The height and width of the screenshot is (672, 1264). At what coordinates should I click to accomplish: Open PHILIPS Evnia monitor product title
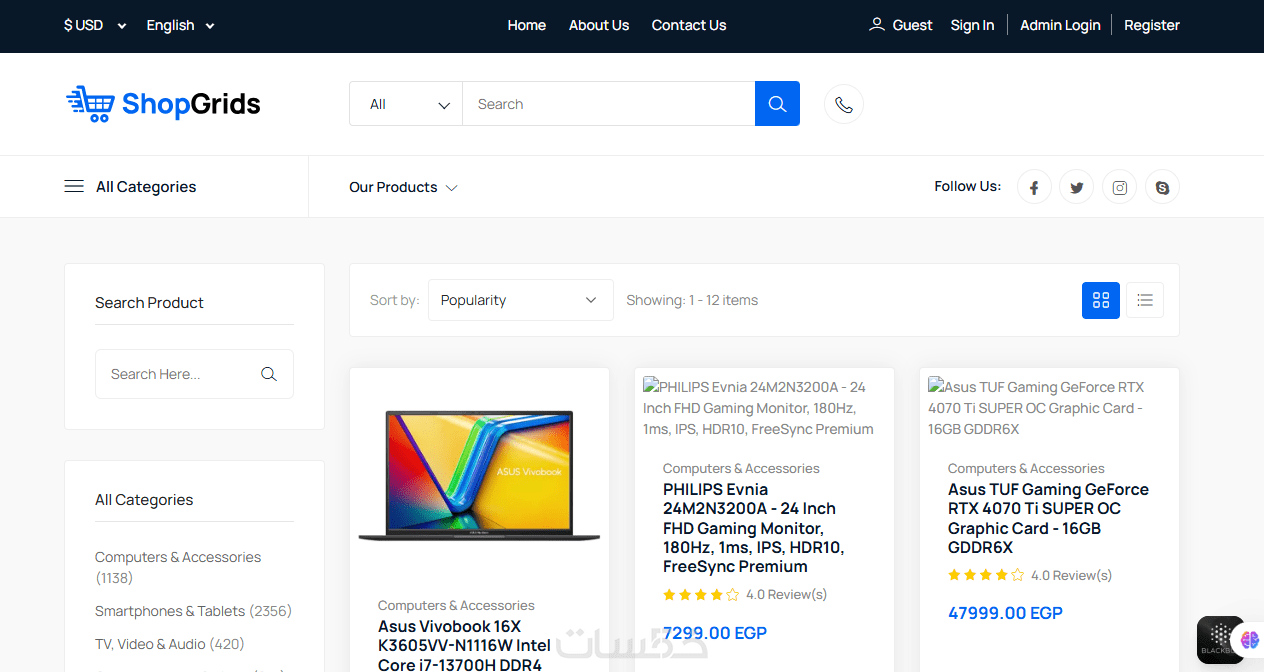(x=753, y=528)
